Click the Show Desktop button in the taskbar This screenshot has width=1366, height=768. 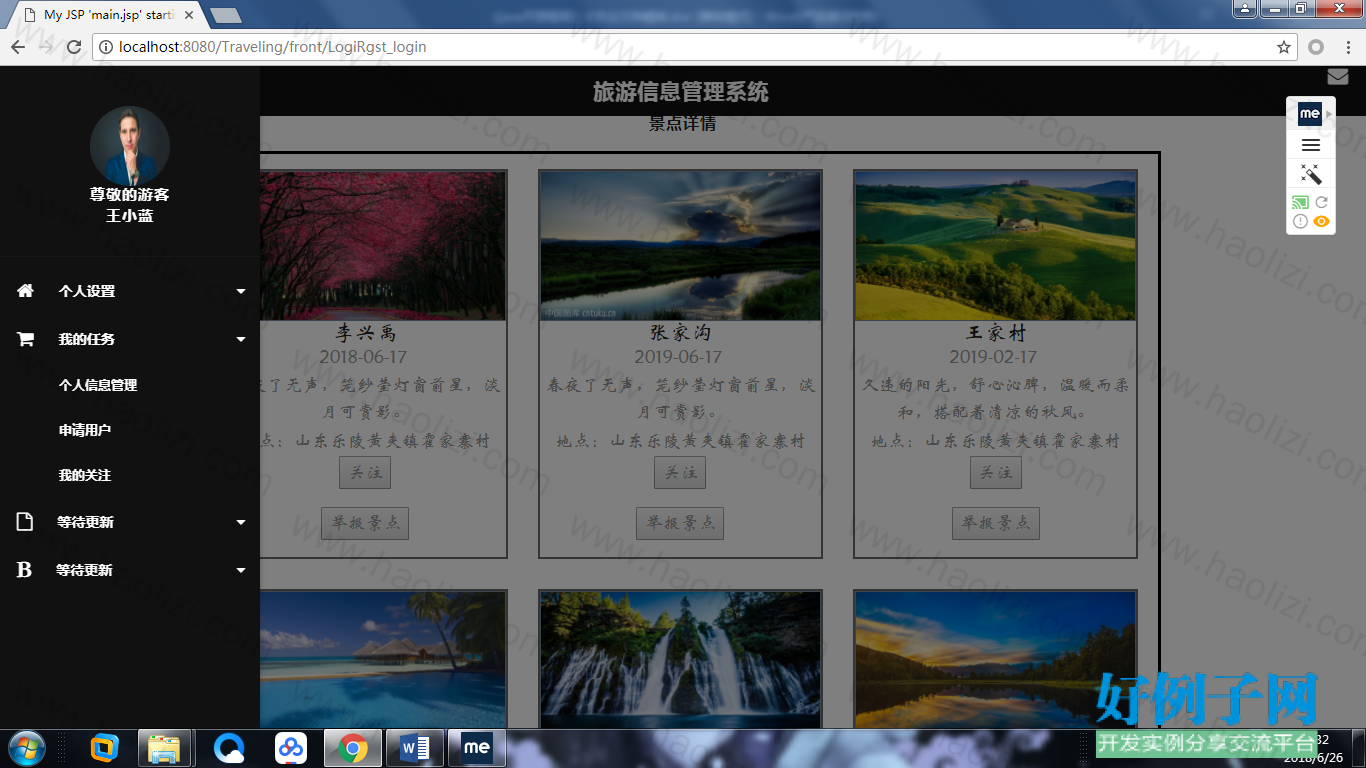click(x=1358, y=748)
